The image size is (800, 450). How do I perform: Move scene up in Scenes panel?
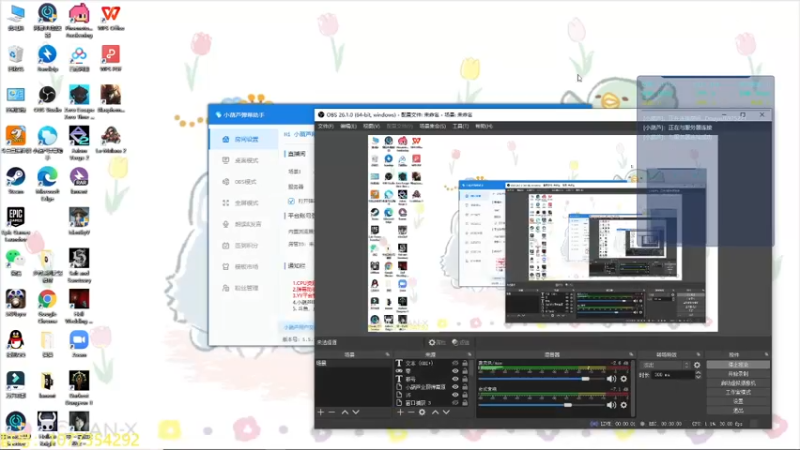click(x=345, y=412)
